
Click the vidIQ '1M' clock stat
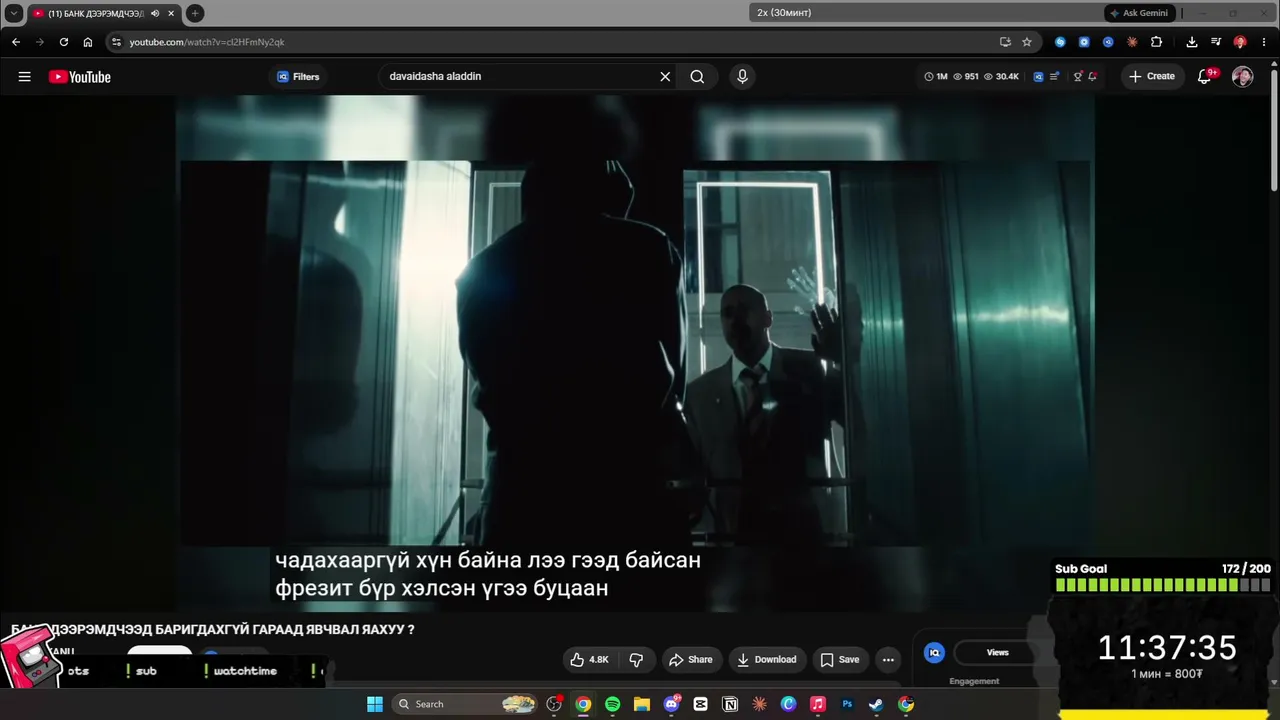click(936, 77)
